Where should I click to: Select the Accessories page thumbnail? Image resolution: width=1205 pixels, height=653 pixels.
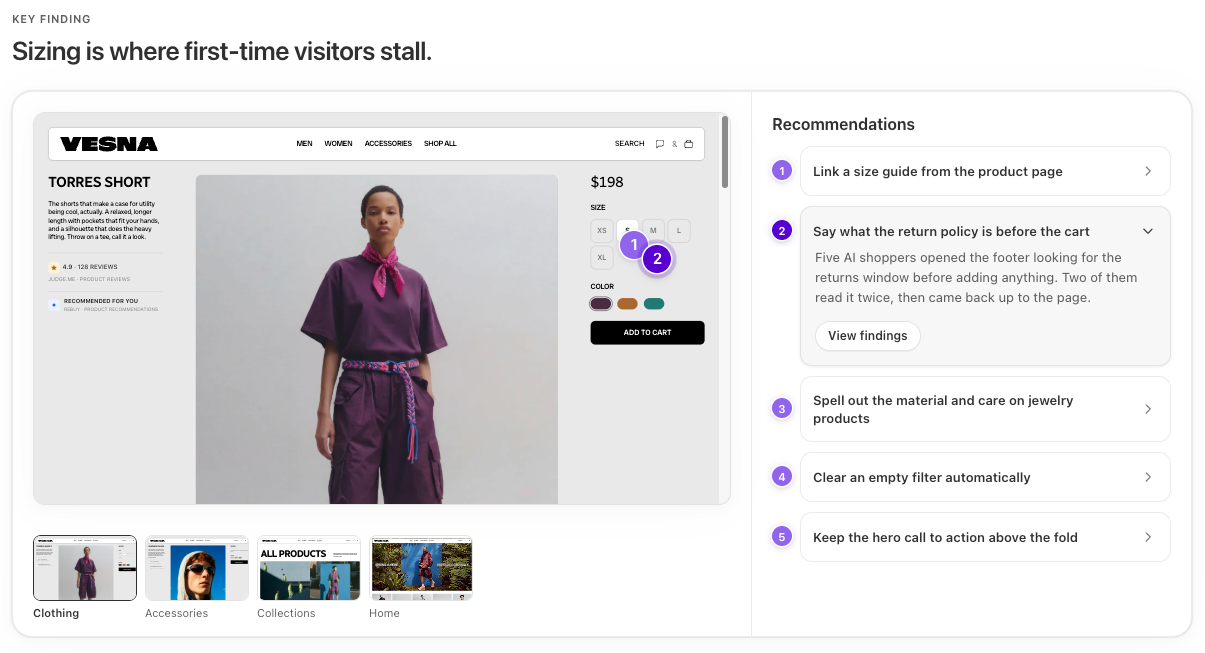coord(197,568)
